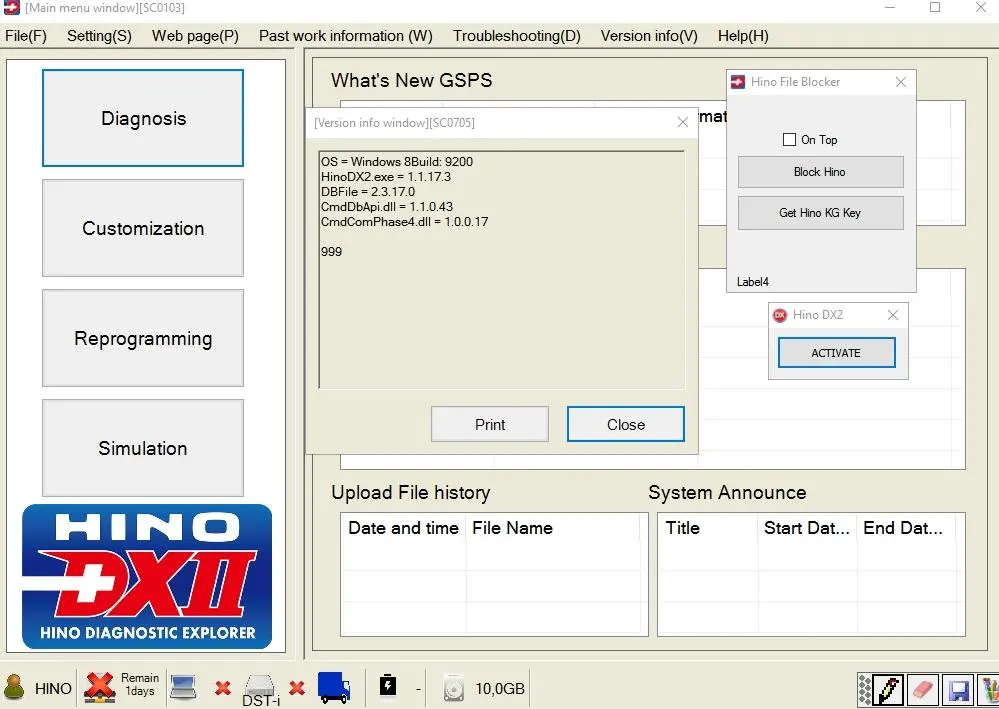Click the End Dat... column header
The image size is (999, 709).
(x=906, y=528)
